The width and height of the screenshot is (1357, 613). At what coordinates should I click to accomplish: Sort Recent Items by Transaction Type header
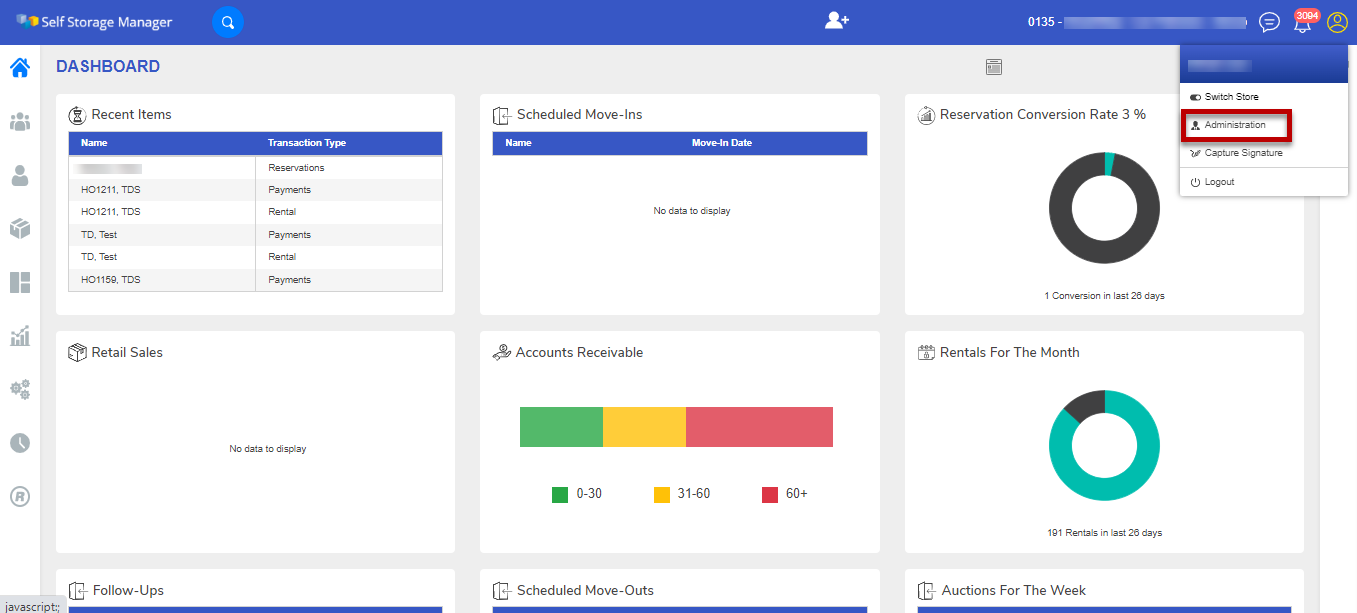[307, 143]
